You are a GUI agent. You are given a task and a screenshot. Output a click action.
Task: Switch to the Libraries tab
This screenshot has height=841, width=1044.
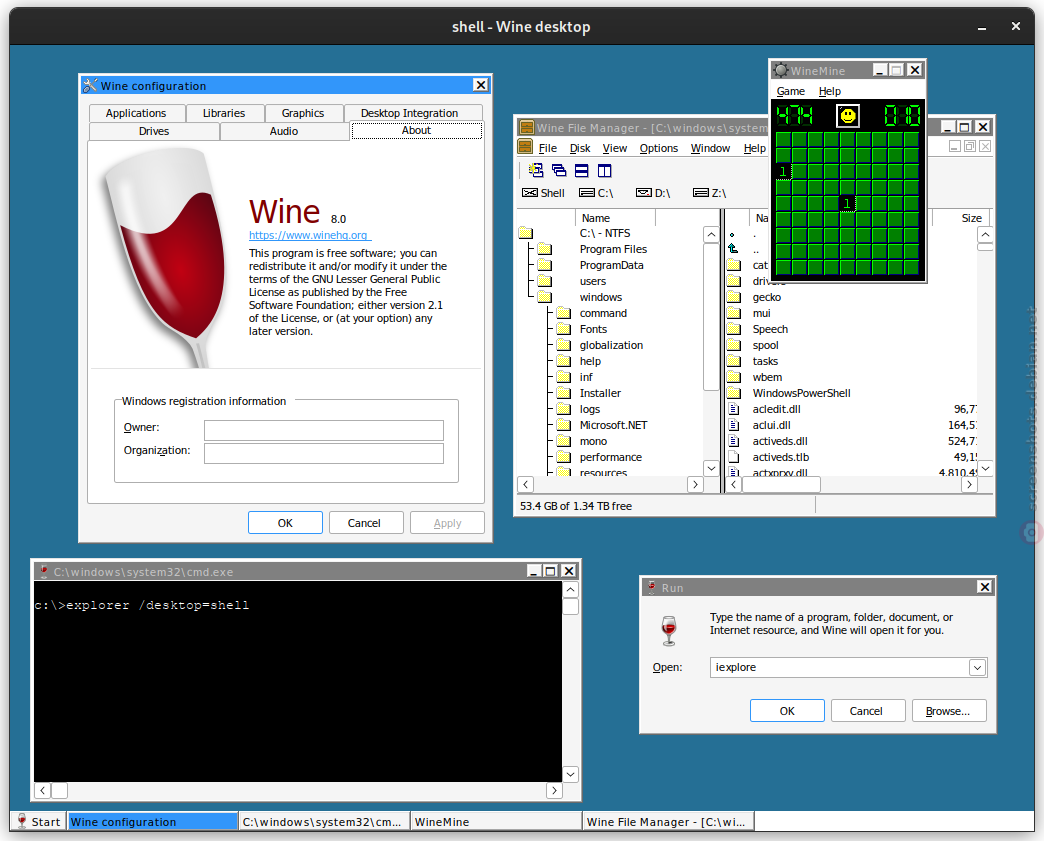tap(224, 113)
